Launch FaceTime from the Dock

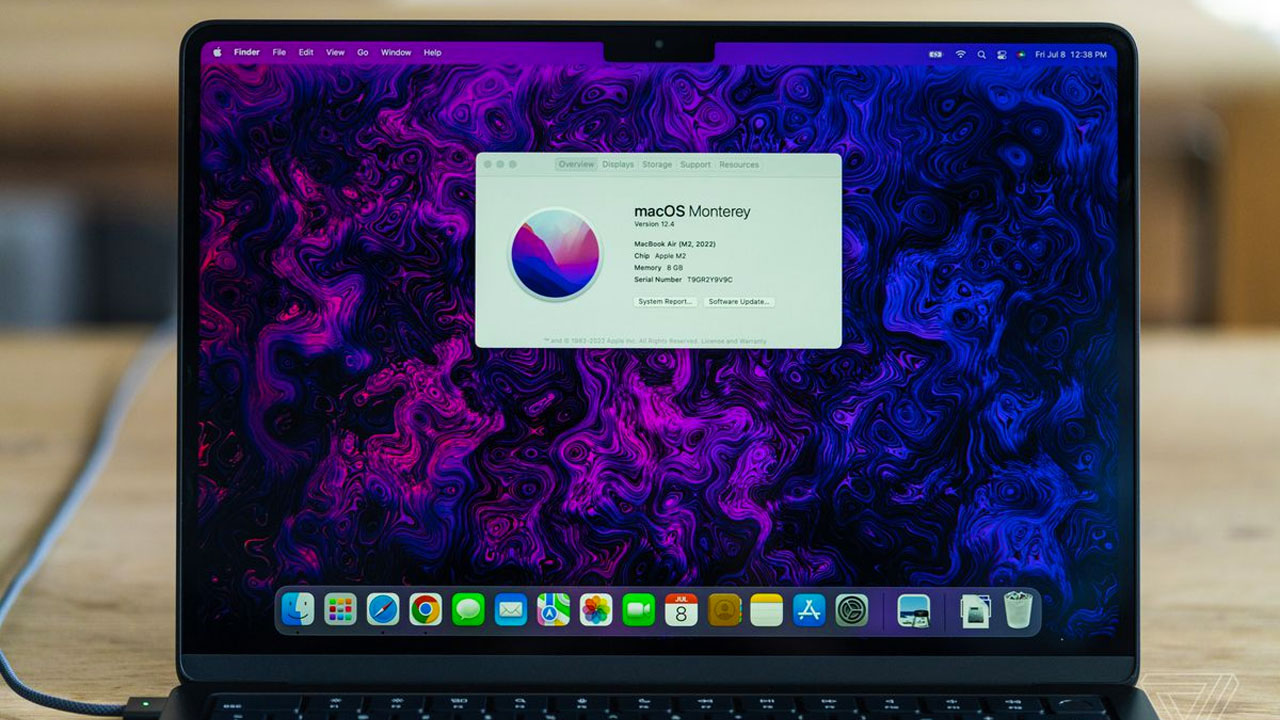(x=638, y=609)
